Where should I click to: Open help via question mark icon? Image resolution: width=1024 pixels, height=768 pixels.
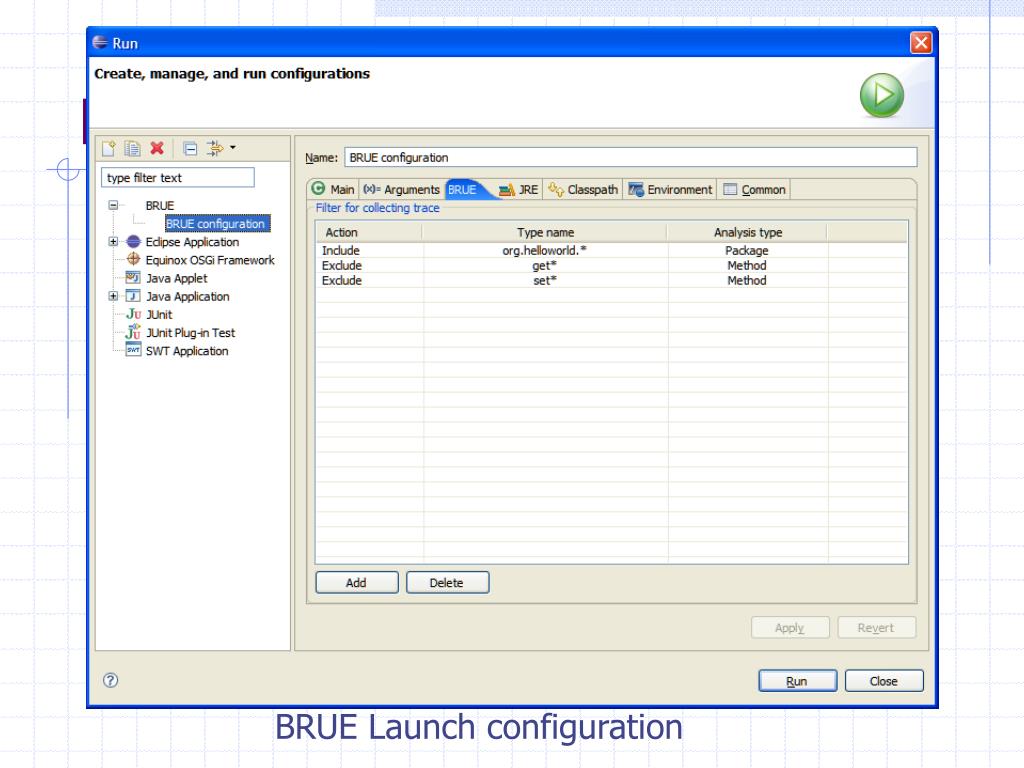(x=110, y=680)
